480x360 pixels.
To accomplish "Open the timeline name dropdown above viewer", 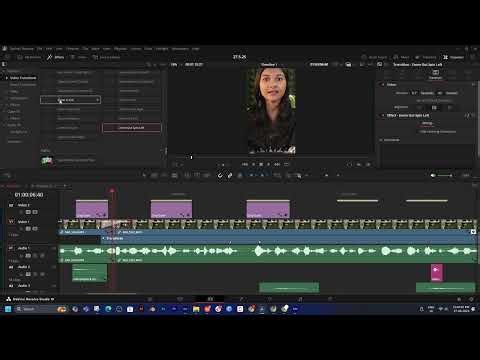I will 270,64.
